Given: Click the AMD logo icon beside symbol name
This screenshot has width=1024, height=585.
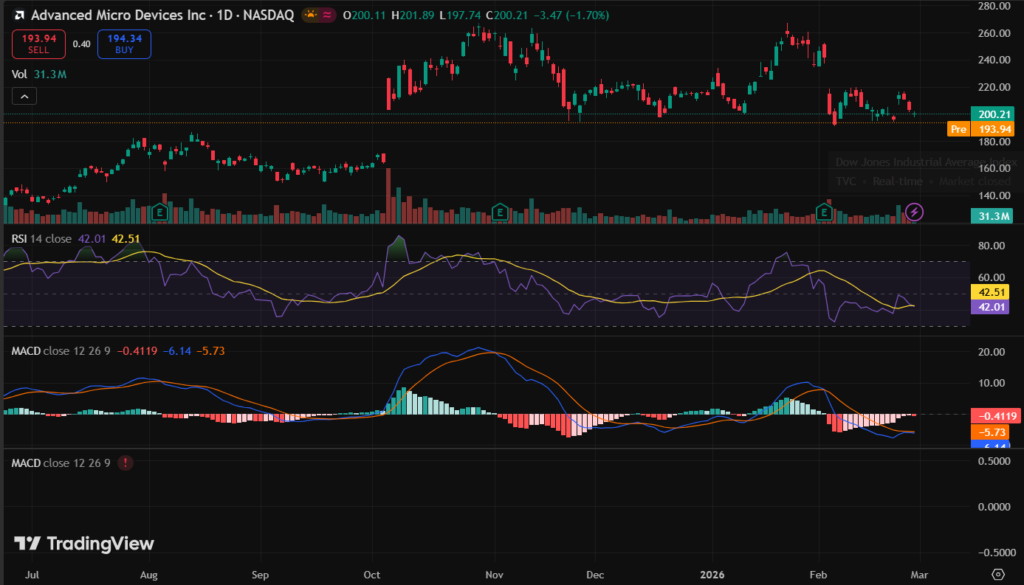Looking at the screenshot, I should (19, 16).
